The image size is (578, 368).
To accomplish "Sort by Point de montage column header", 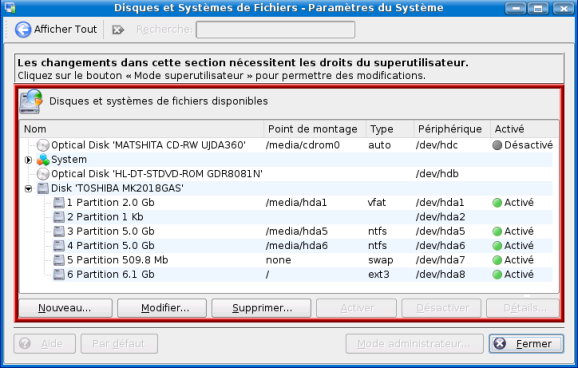I will coord(315,129).
